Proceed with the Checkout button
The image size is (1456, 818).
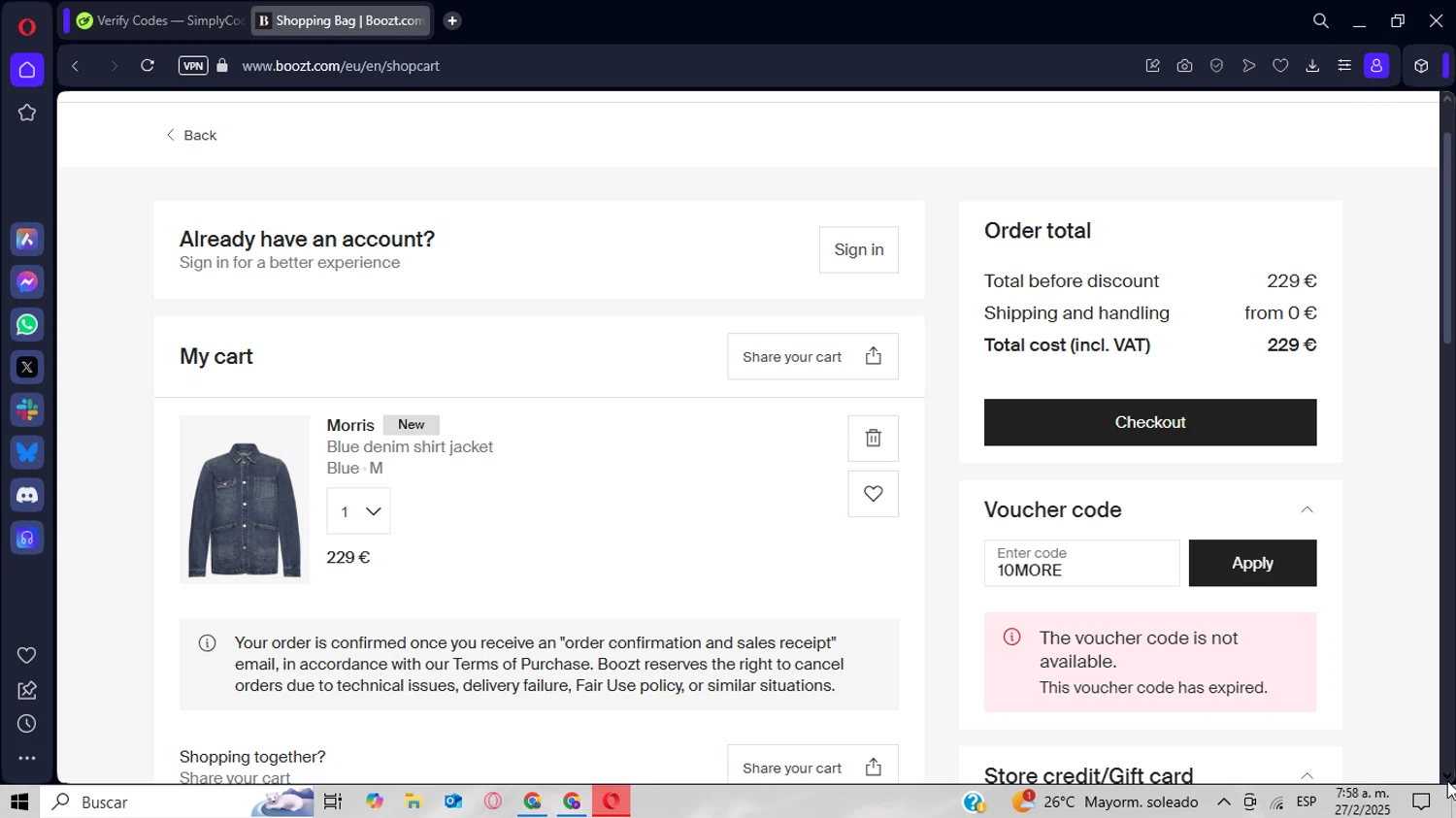[1150, 422]
